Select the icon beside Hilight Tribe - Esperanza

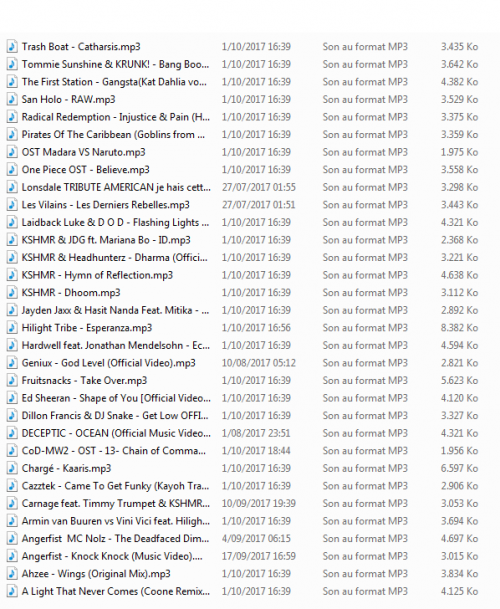tap(12, 328)
